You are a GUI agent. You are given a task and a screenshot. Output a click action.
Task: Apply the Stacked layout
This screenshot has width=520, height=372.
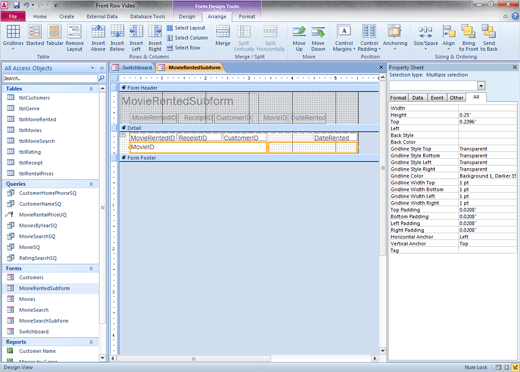[x=35, y=35]
